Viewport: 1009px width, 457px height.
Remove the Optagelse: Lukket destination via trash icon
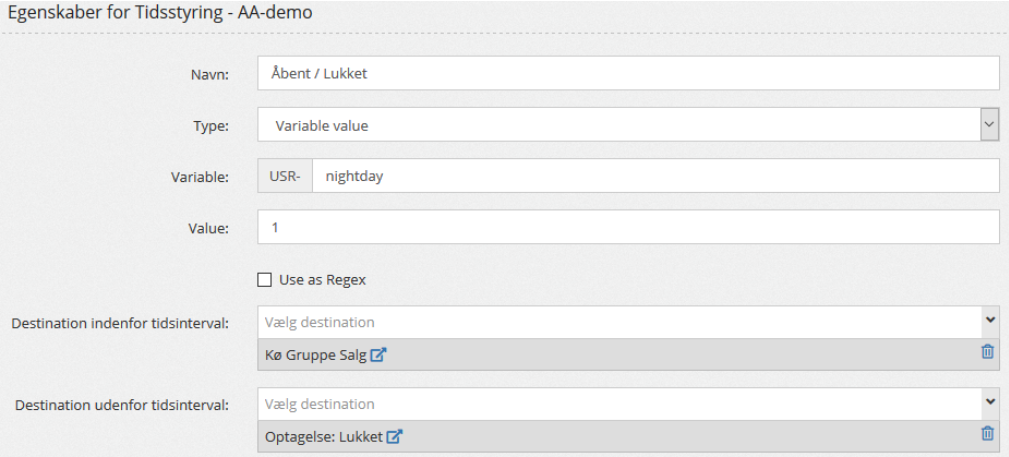(987, 434)
